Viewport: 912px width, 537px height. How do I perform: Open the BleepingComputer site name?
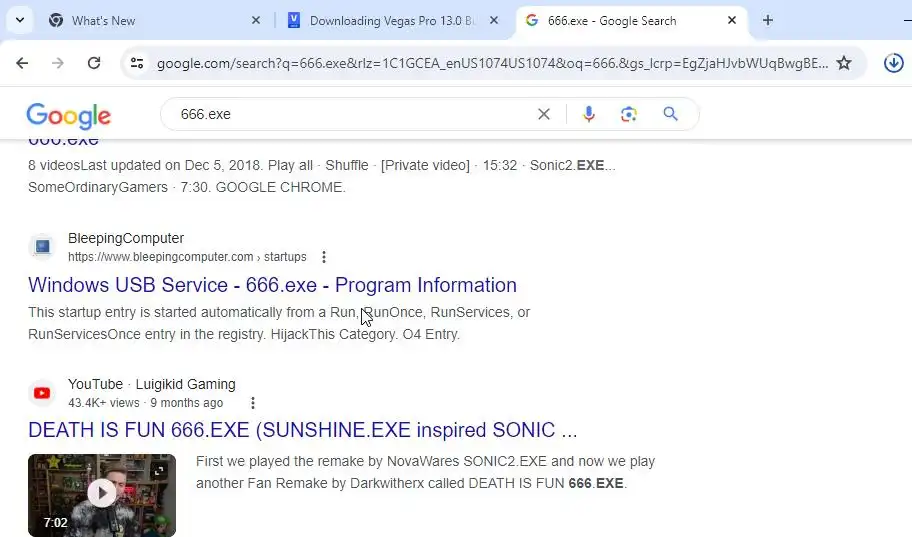pyautogui.click(x=126, y=238)
